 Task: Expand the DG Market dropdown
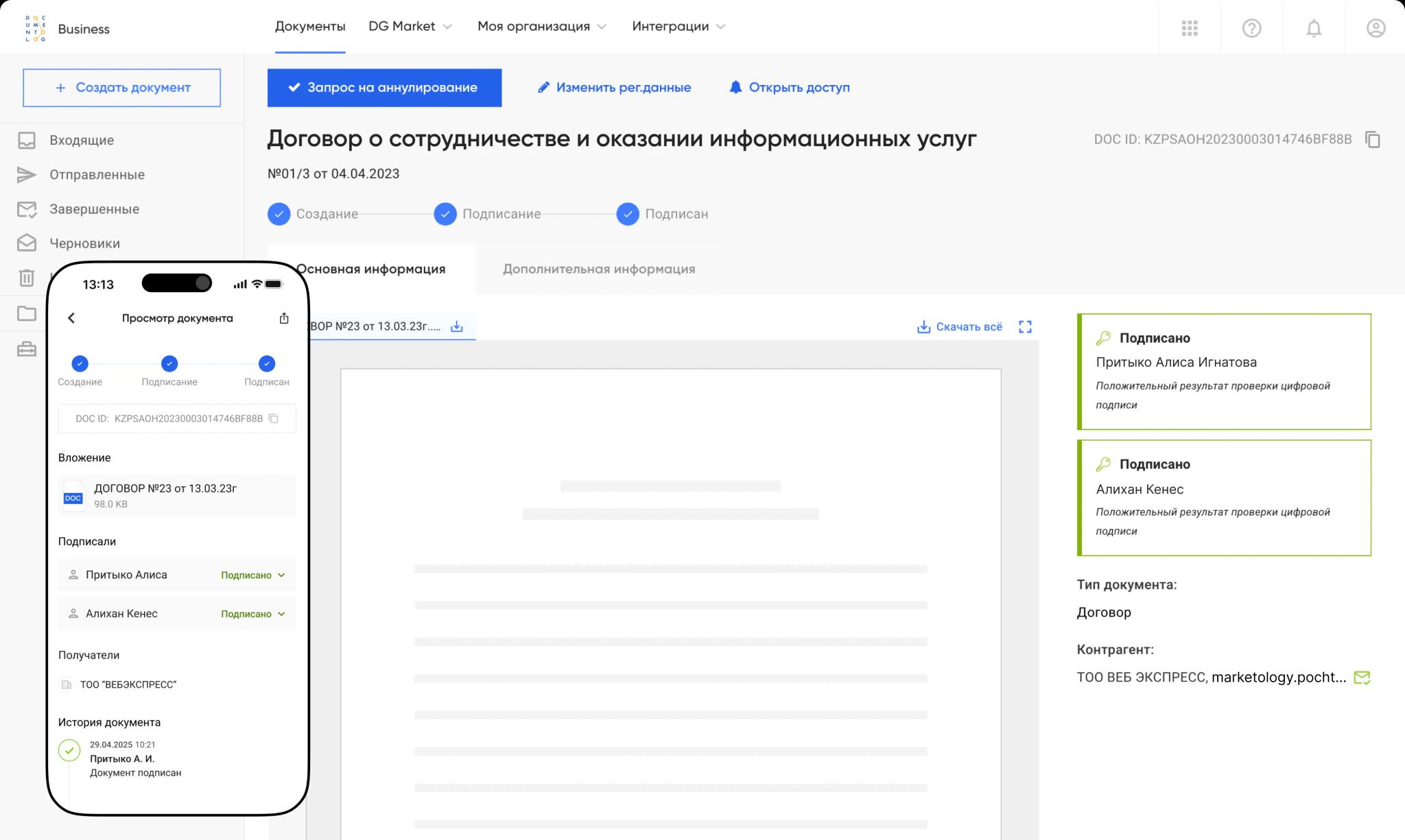tap(410, 26)
